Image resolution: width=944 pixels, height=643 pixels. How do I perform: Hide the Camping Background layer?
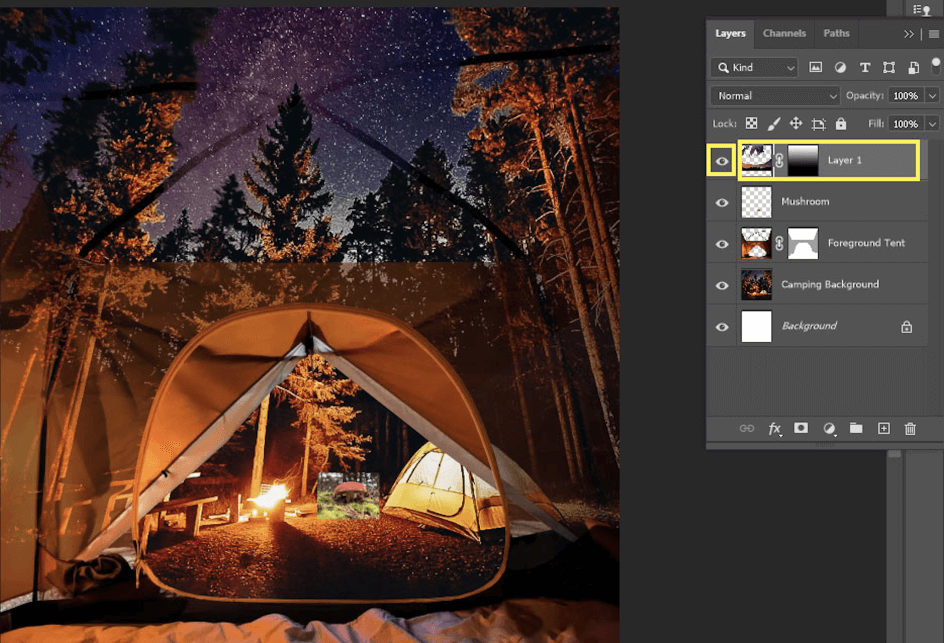722,285
